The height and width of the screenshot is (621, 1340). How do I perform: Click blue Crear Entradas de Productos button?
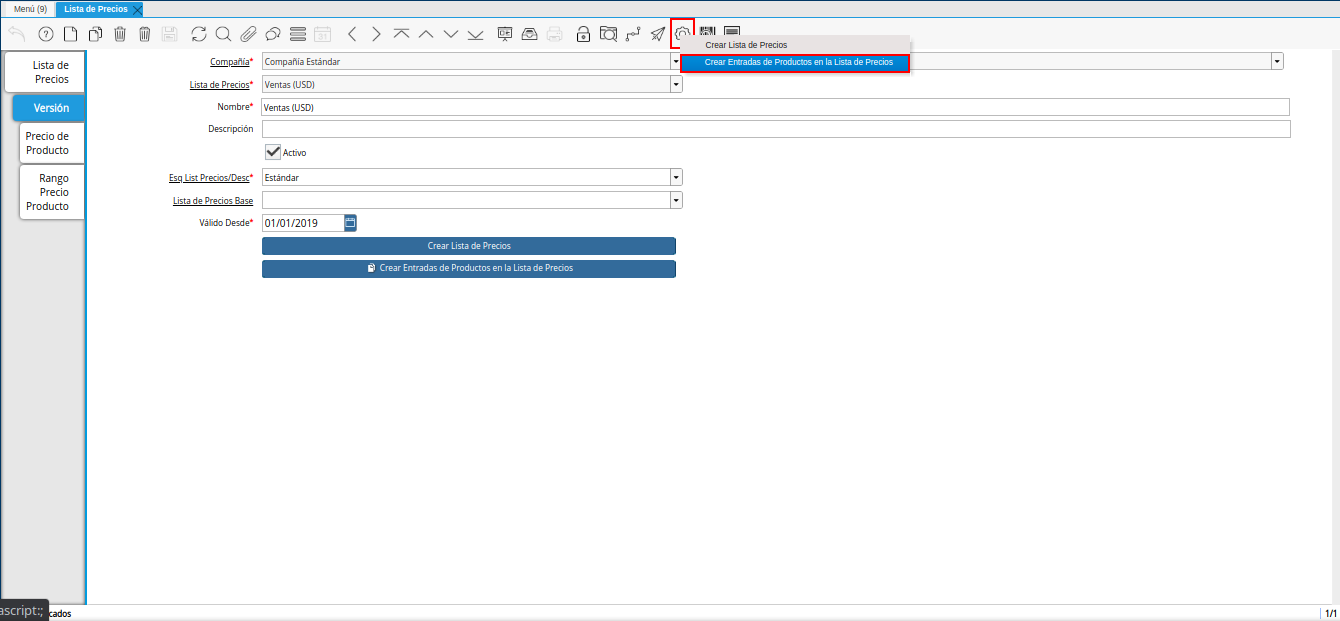click(x=469, y=269)
